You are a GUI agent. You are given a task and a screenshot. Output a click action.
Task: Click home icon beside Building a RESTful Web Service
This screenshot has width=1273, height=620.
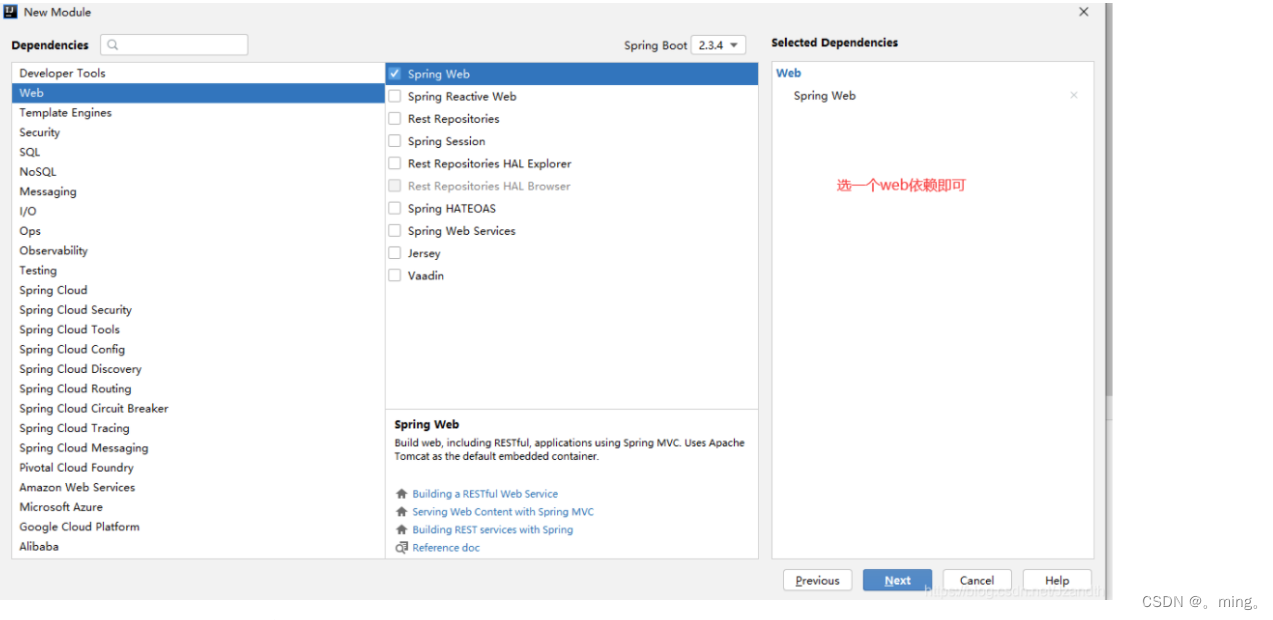[x=402, y=494]
